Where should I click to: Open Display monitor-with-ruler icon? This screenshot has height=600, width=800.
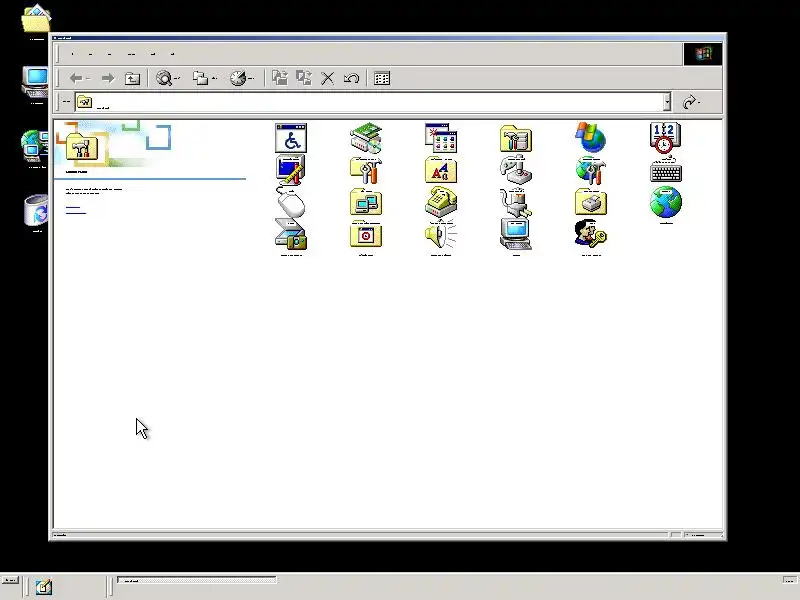click(291, 170)
